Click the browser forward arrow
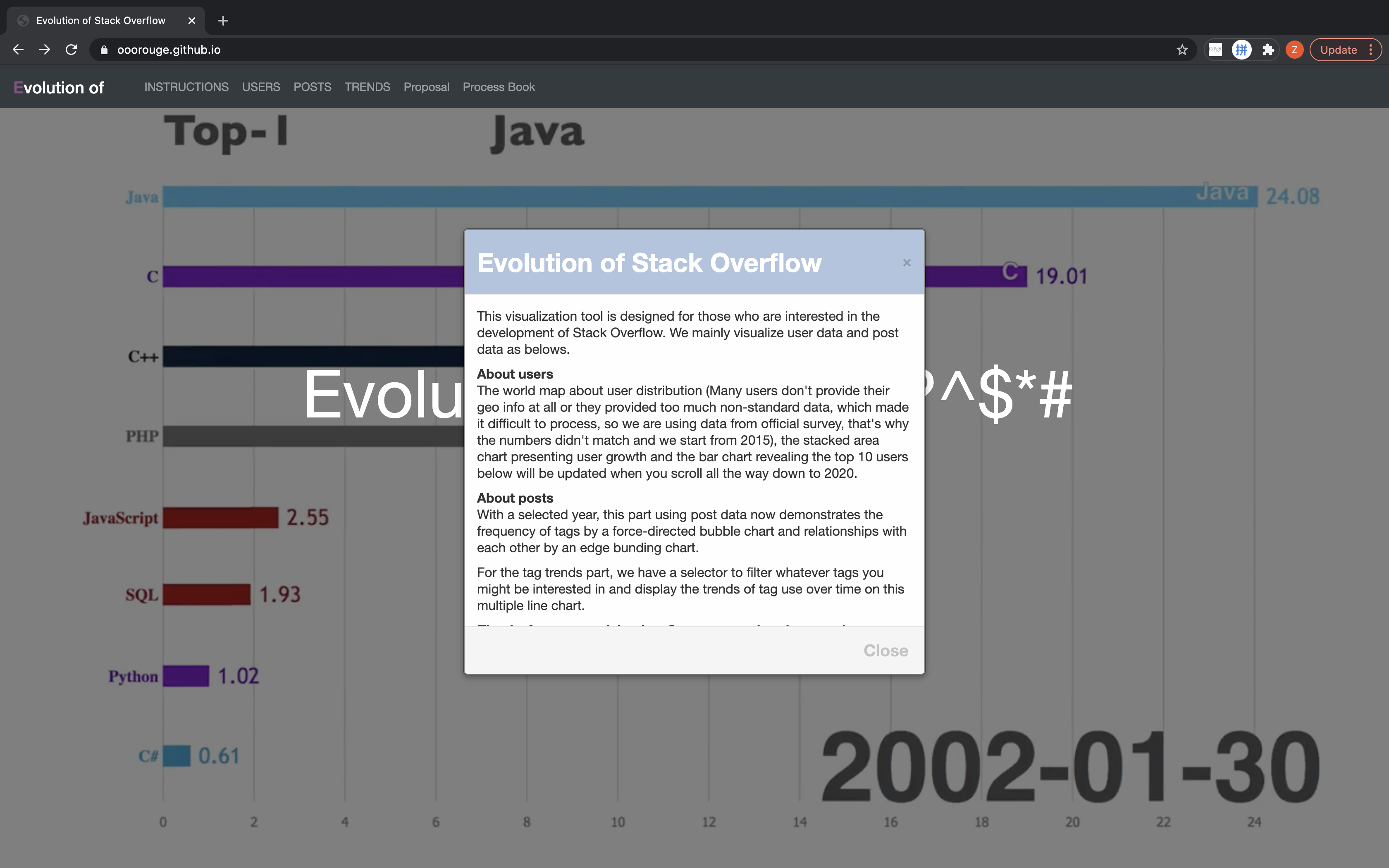 click(x=44, y=50)
